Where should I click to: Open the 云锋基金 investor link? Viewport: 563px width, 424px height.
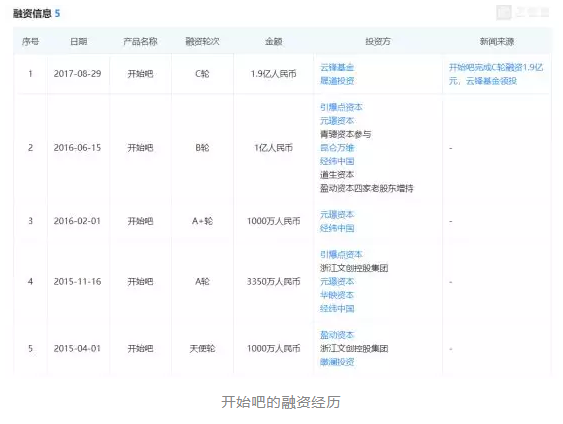tap(337, 67)
